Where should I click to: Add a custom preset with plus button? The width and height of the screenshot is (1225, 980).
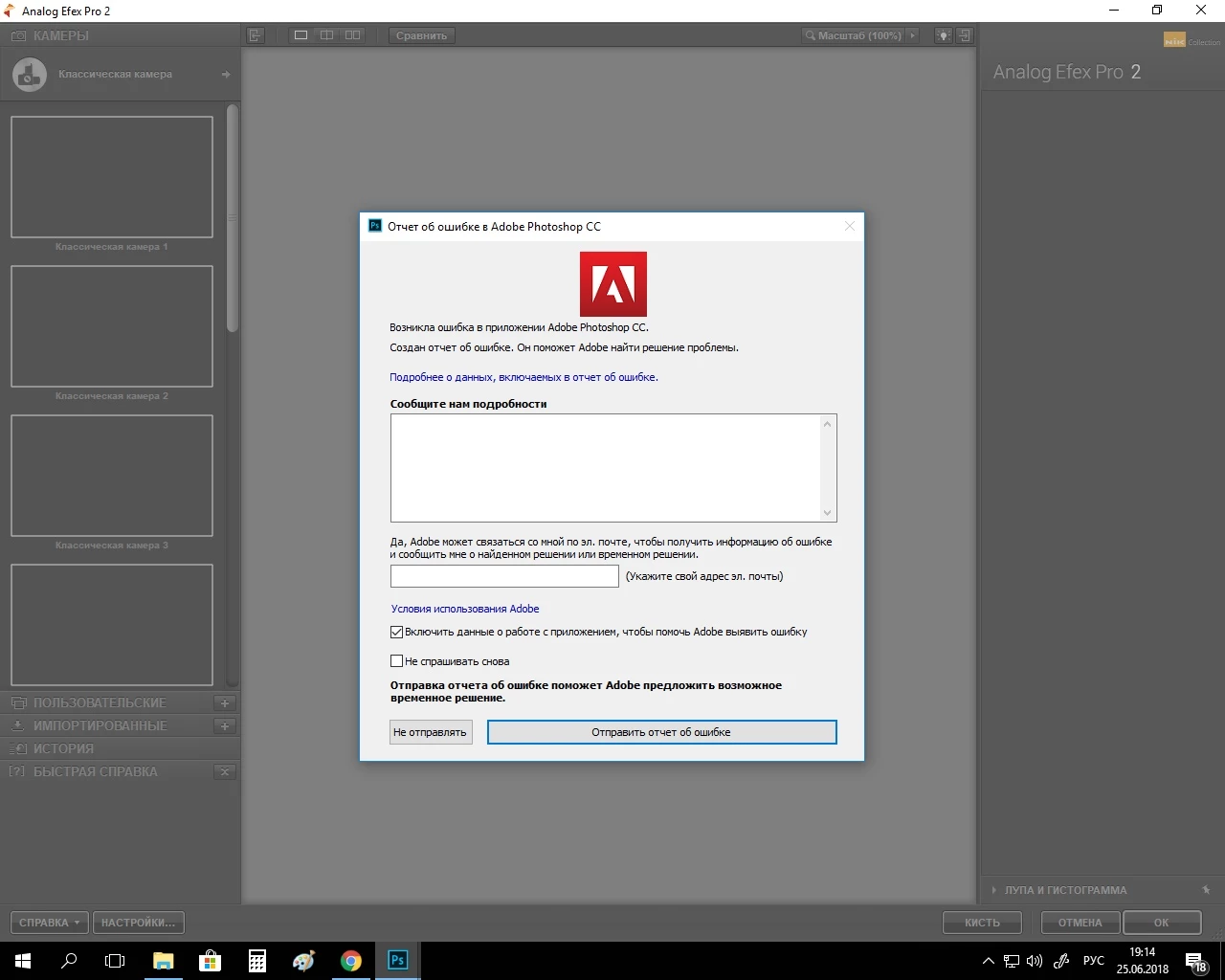tap(225, 702)
